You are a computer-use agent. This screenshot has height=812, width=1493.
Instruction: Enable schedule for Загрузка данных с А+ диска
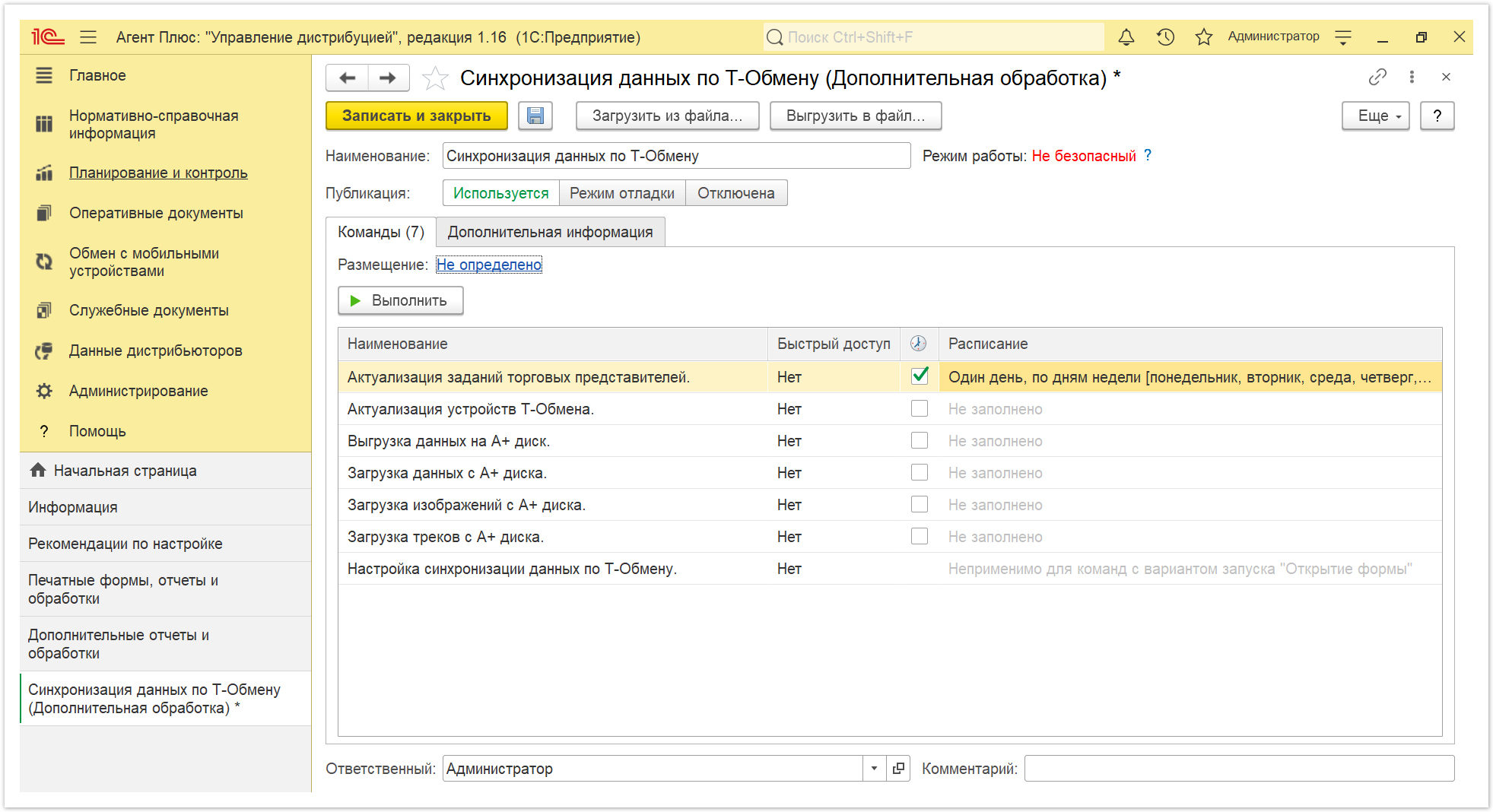[920, 472]
